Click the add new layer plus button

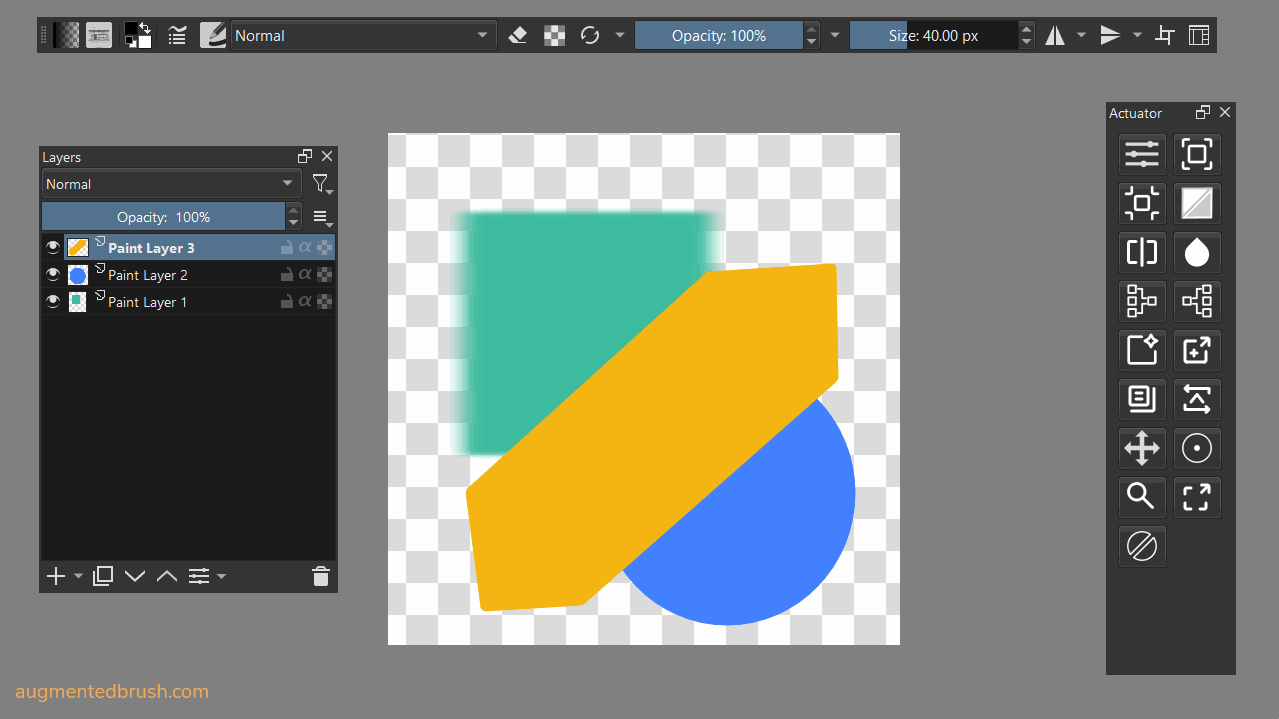tap(56, 576)
